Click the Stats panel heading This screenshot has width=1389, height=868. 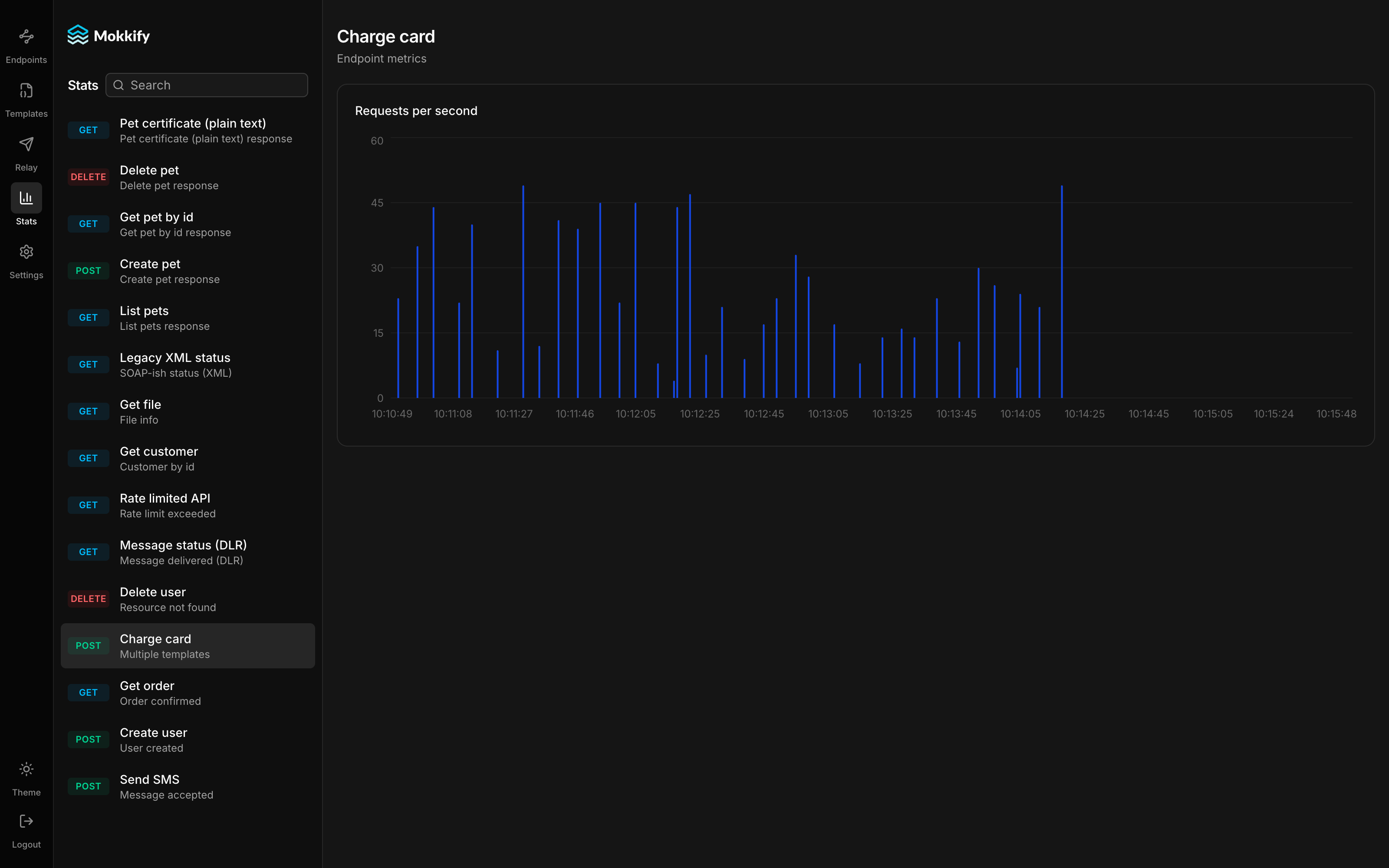[x=83, y=85]
